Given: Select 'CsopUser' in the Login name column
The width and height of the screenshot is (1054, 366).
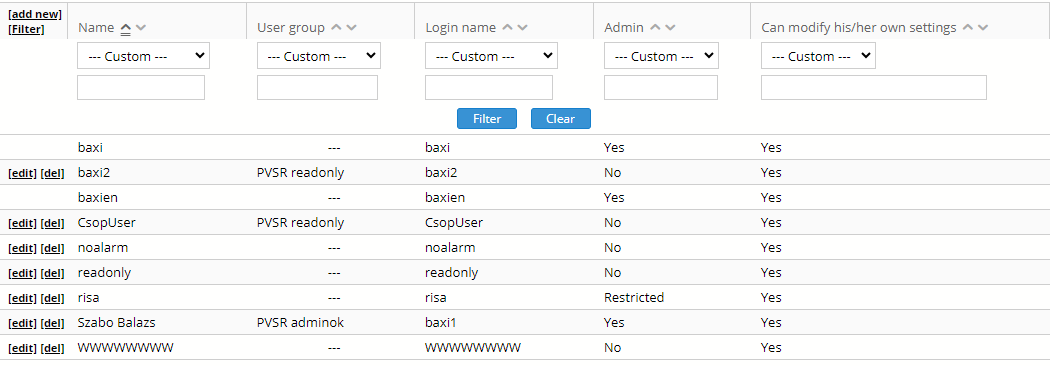Looking at the screenshot, I should point(454,223).
